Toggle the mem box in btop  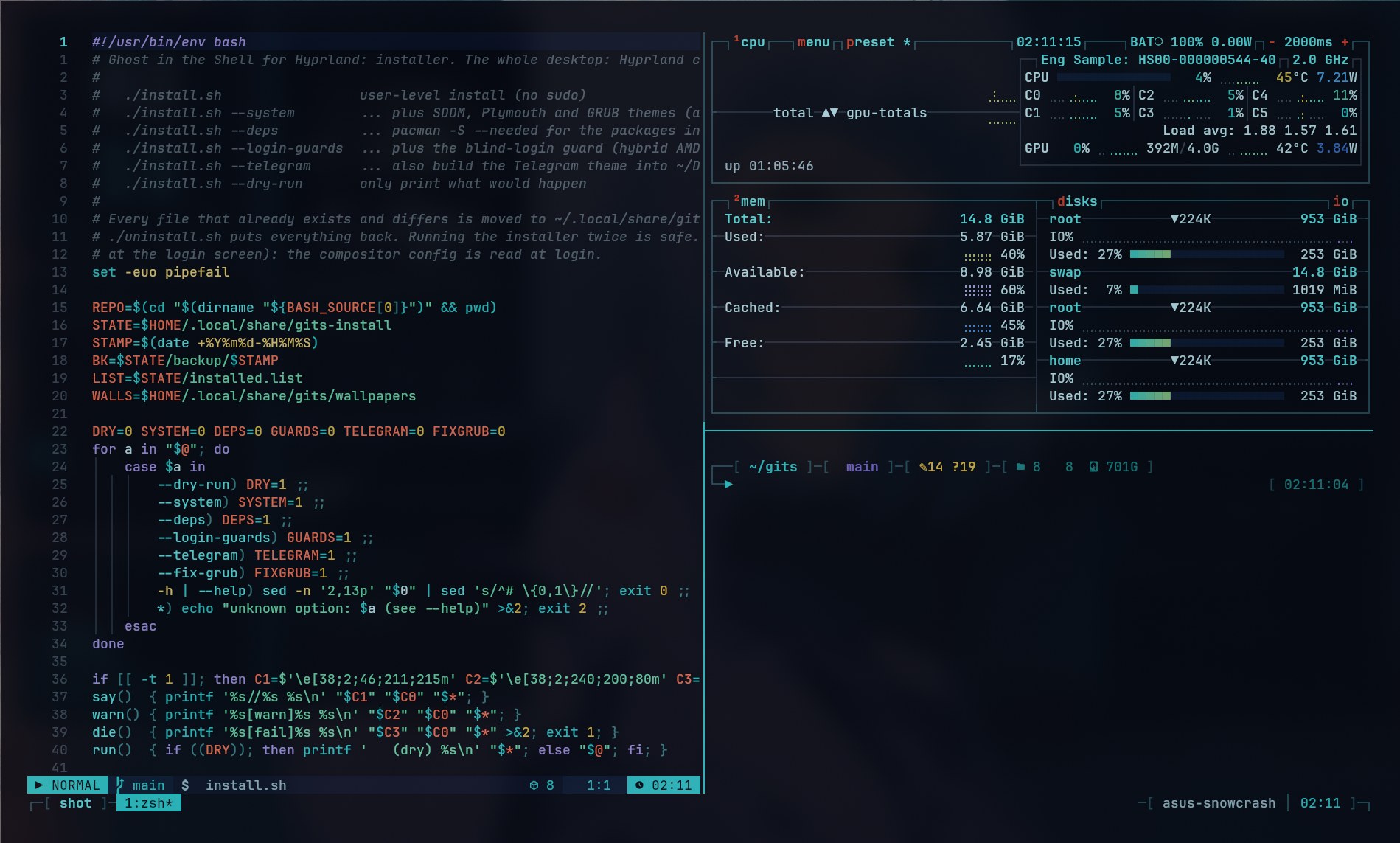point(749,201)
